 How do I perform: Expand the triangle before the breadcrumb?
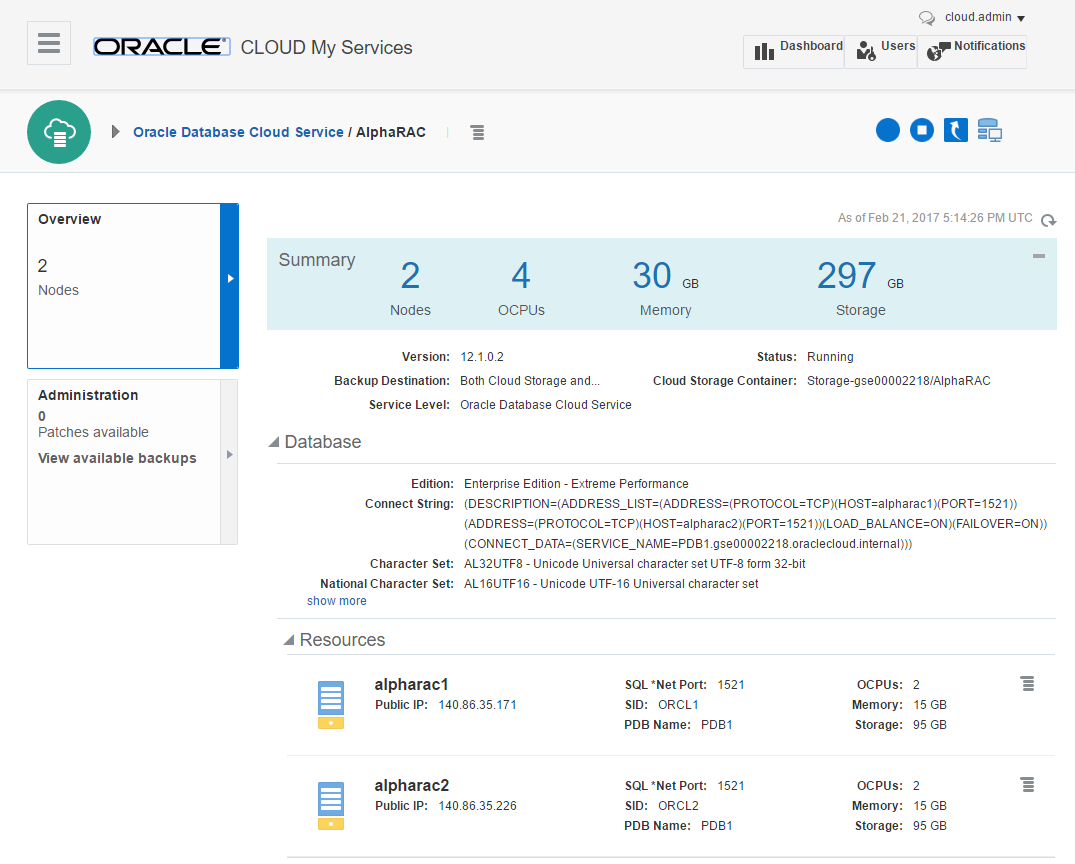click(115, 132)
